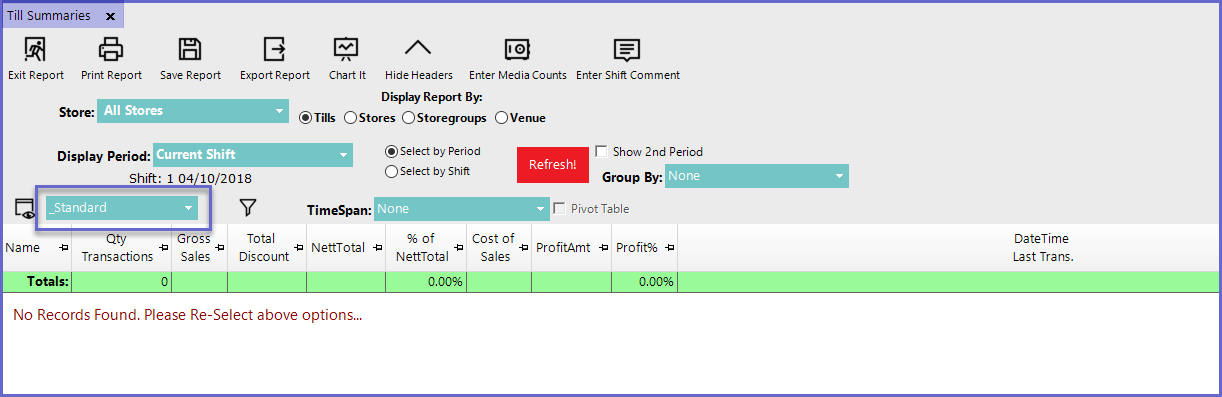The width and height of the screenshot is (1222, 397).
Task: Click the view layout eye icon
Action: click(24, 208)
